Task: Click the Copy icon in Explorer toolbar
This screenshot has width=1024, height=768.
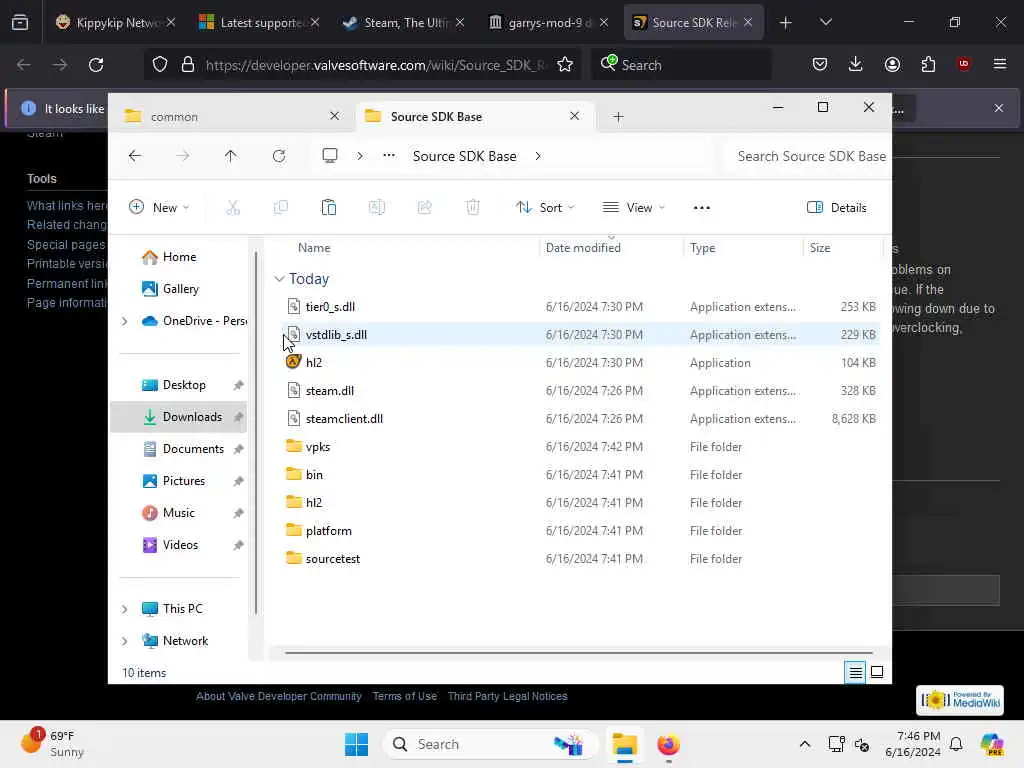Action: [281, 208]
